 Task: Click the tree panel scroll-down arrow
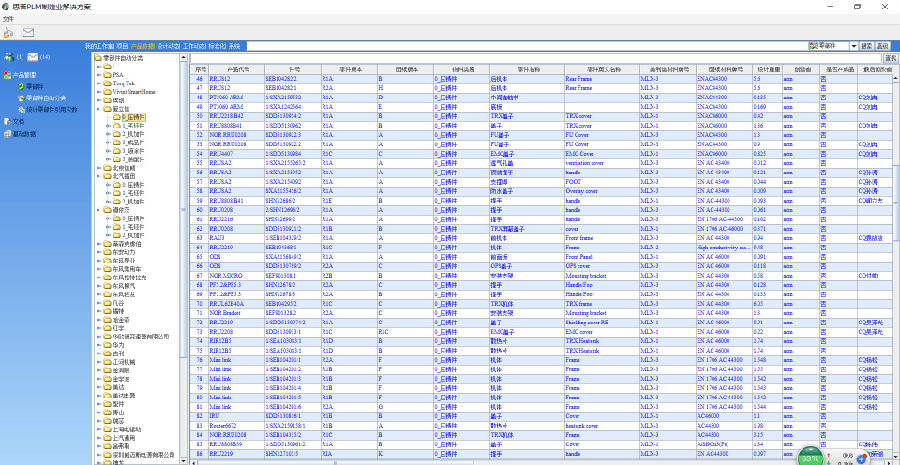click(184, 461)
